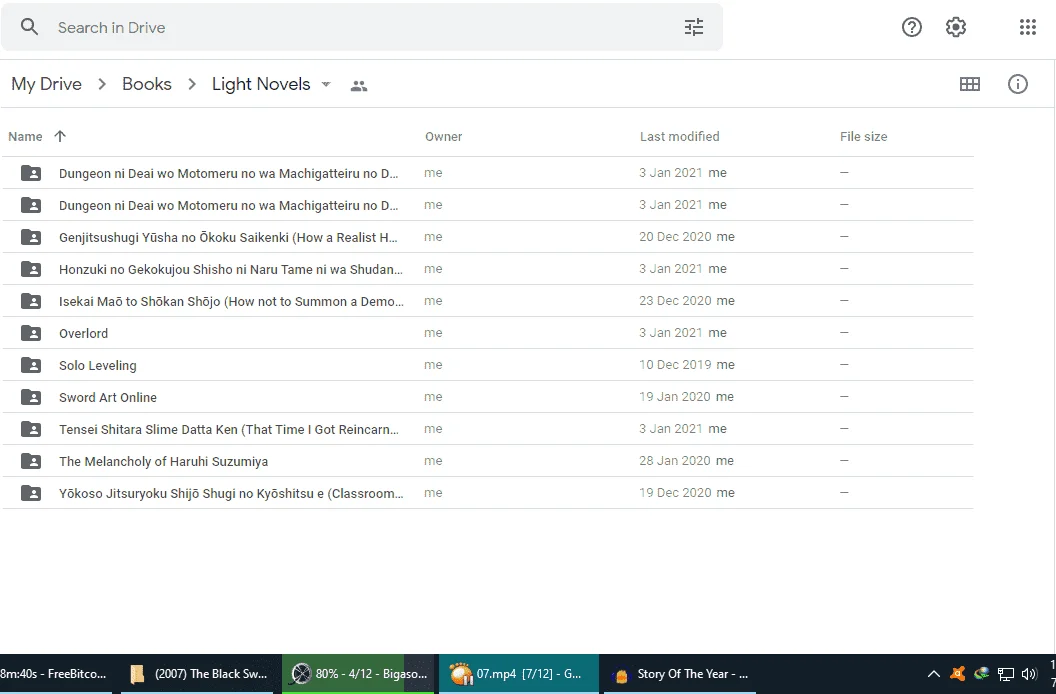Click the Honzuki no Gekokujou folder icon
1056x694 pixels.
(x=31, y=269)
